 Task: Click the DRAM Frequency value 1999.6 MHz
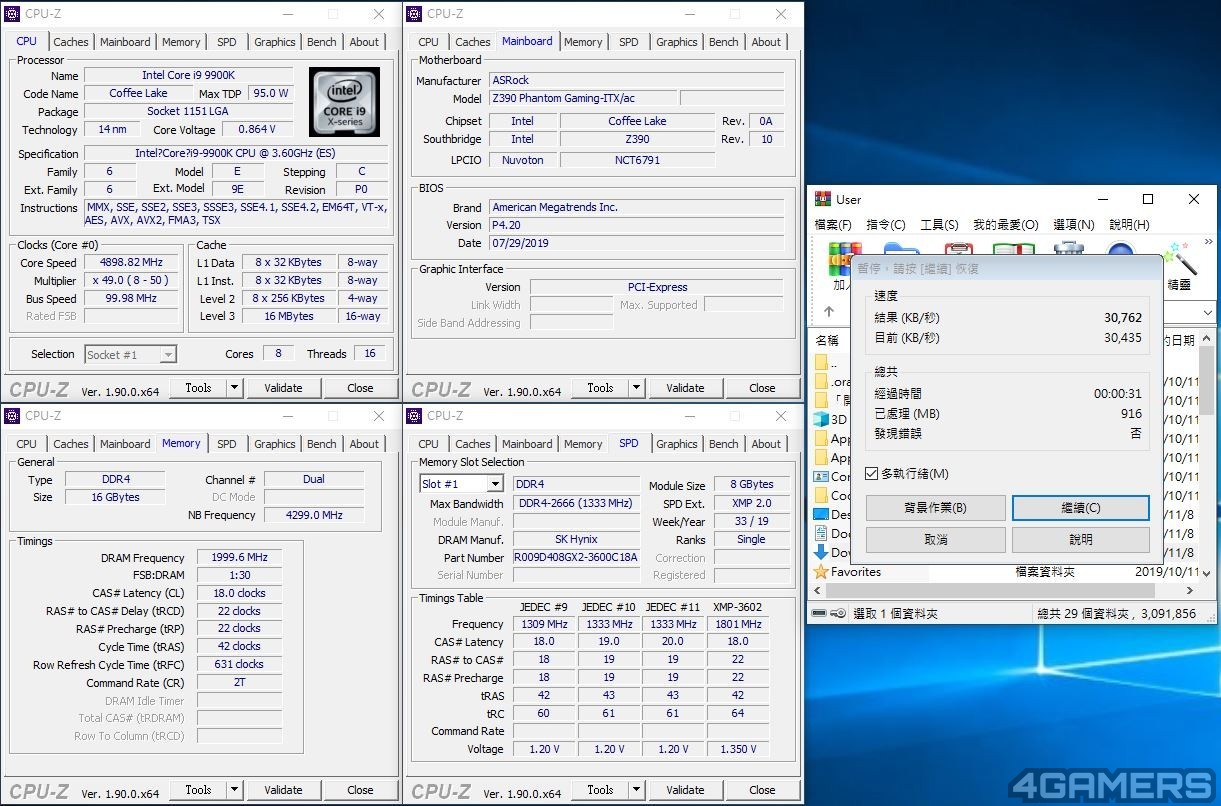click(239, 558)
